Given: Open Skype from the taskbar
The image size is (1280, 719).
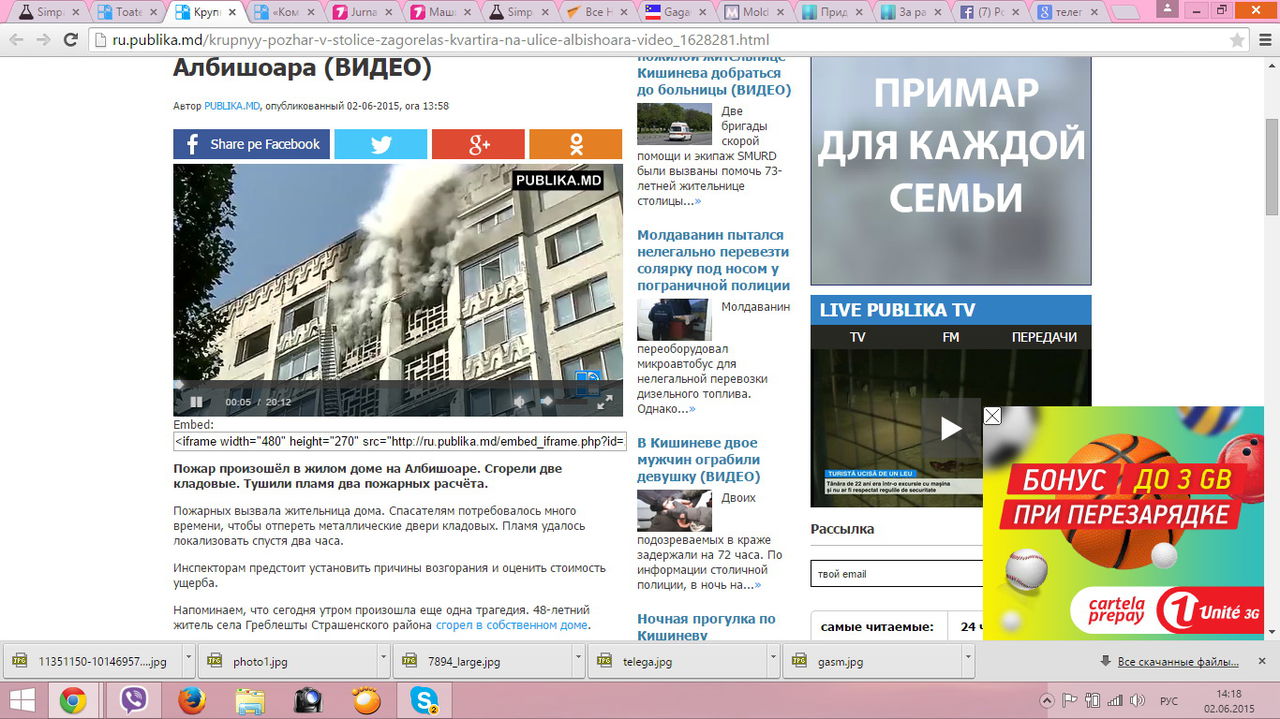Looking at the screenshot, I should tap(426, 700).
